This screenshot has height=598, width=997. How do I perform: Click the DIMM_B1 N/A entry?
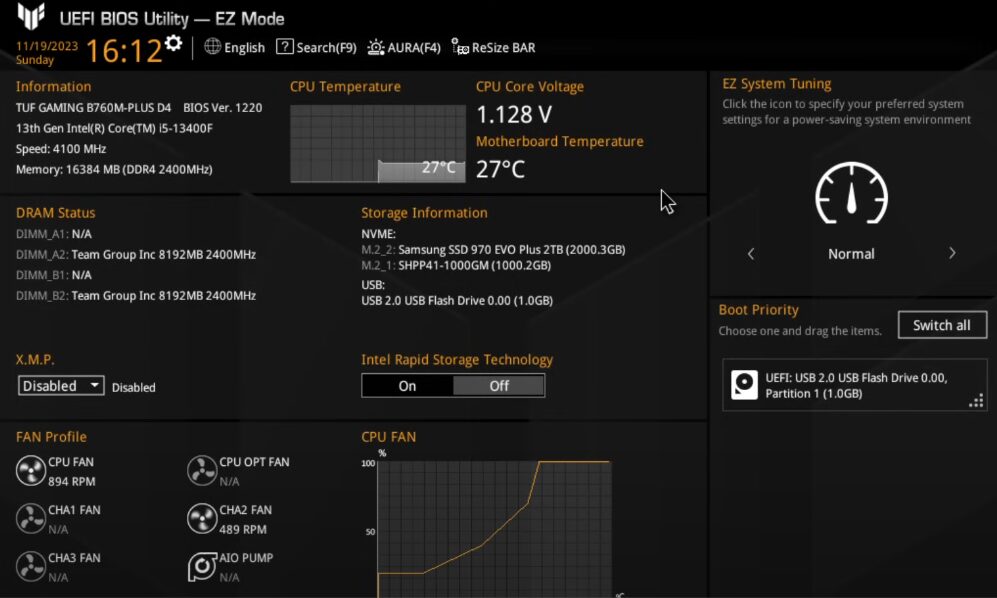click(x=54, y=275)
